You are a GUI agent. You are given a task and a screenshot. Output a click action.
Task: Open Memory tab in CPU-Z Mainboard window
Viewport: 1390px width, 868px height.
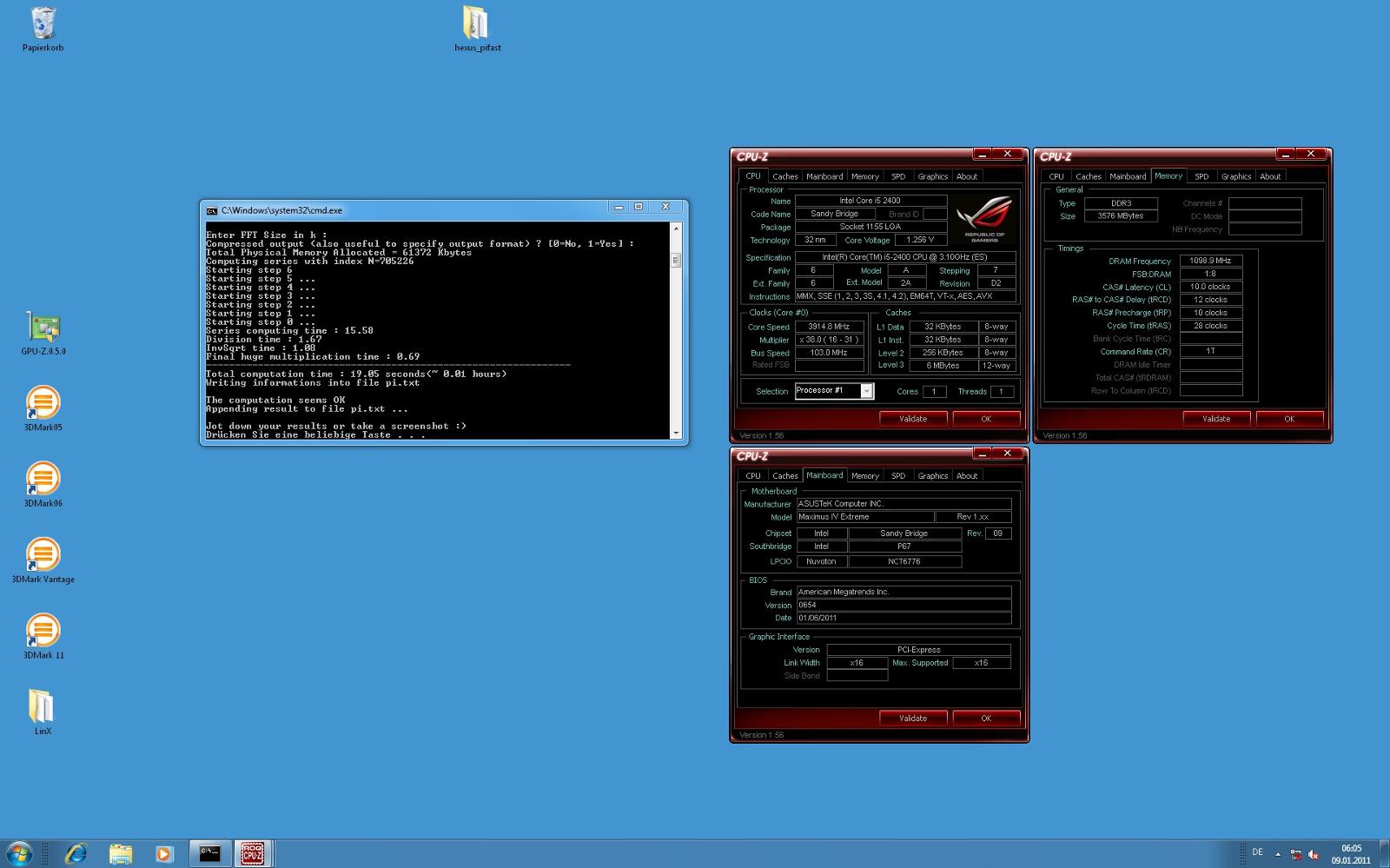coord(864,476)
